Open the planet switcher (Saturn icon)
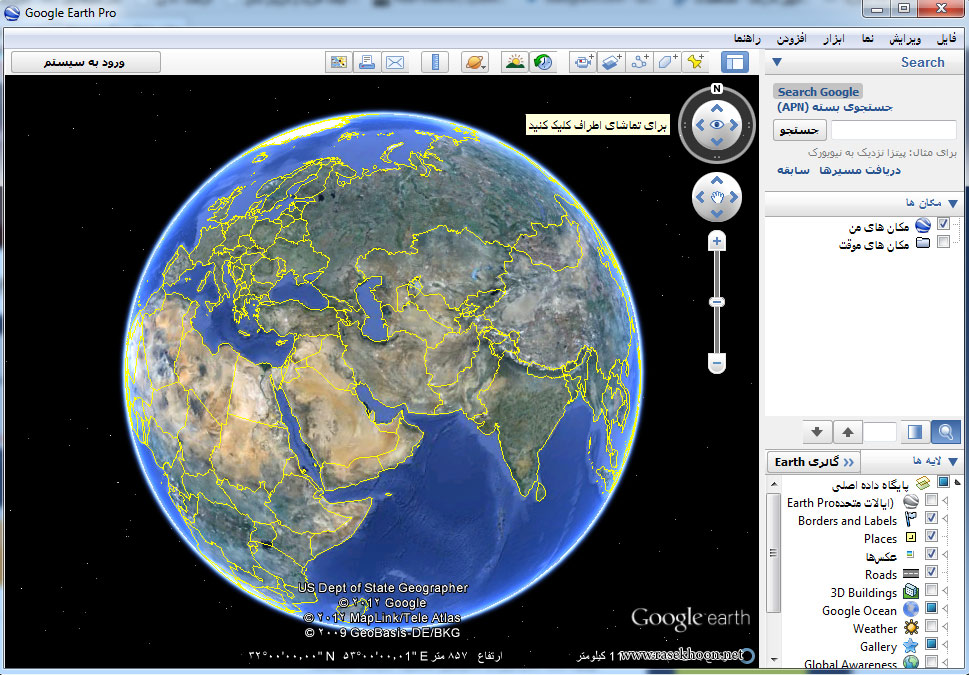 (x=475, y=62)
